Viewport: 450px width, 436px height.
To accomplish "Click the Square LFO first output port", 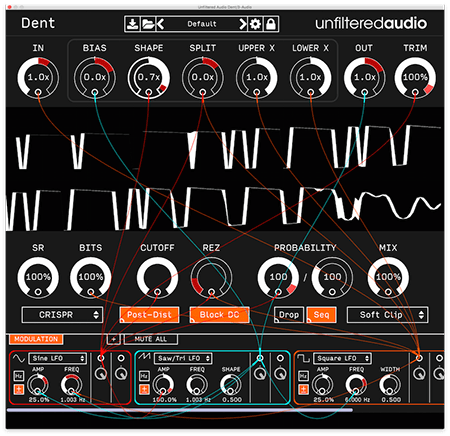I will (x=419, y=358).
